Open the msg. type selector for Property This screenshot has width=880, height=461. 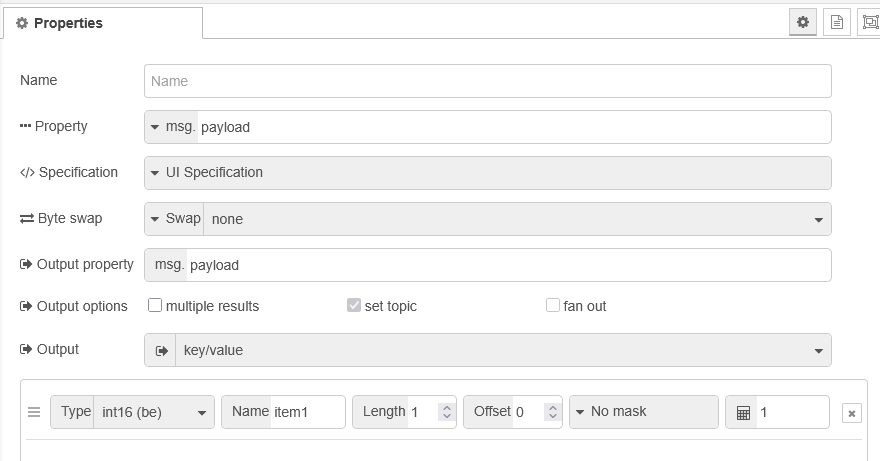[x=172, y=127]
